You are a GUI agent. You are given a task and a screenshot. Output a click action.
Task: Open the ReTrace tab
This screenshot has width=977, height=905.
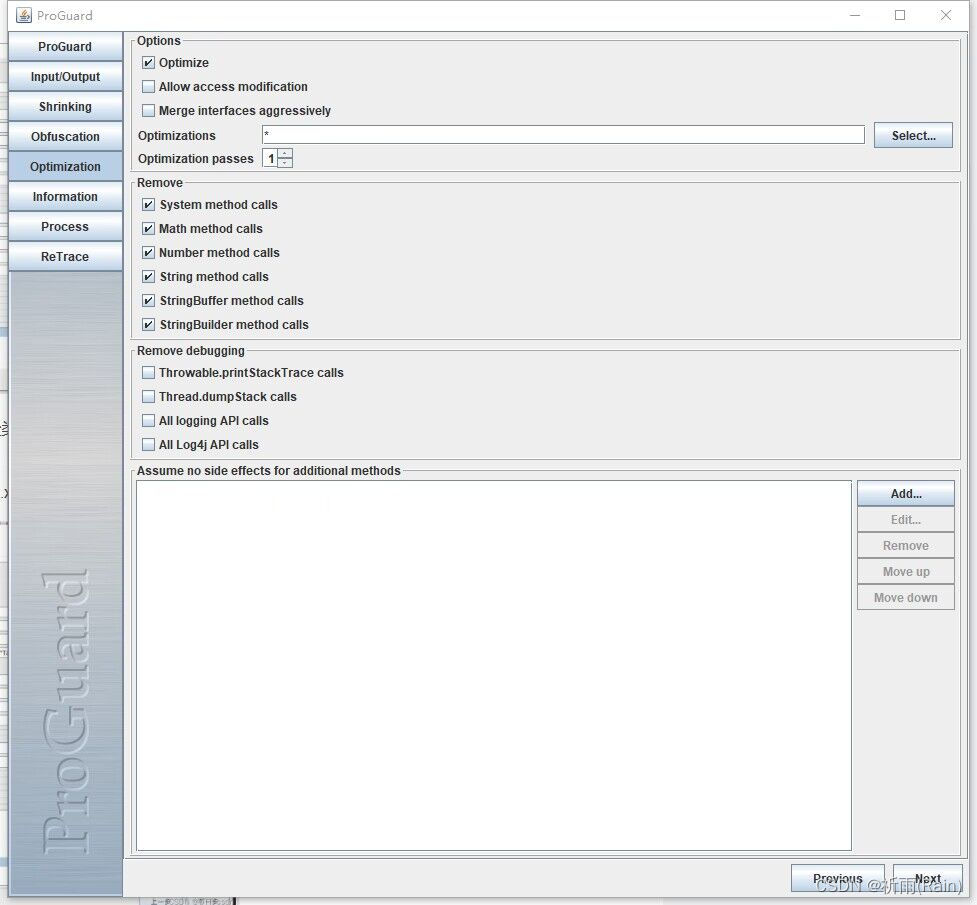coord(65,256)
